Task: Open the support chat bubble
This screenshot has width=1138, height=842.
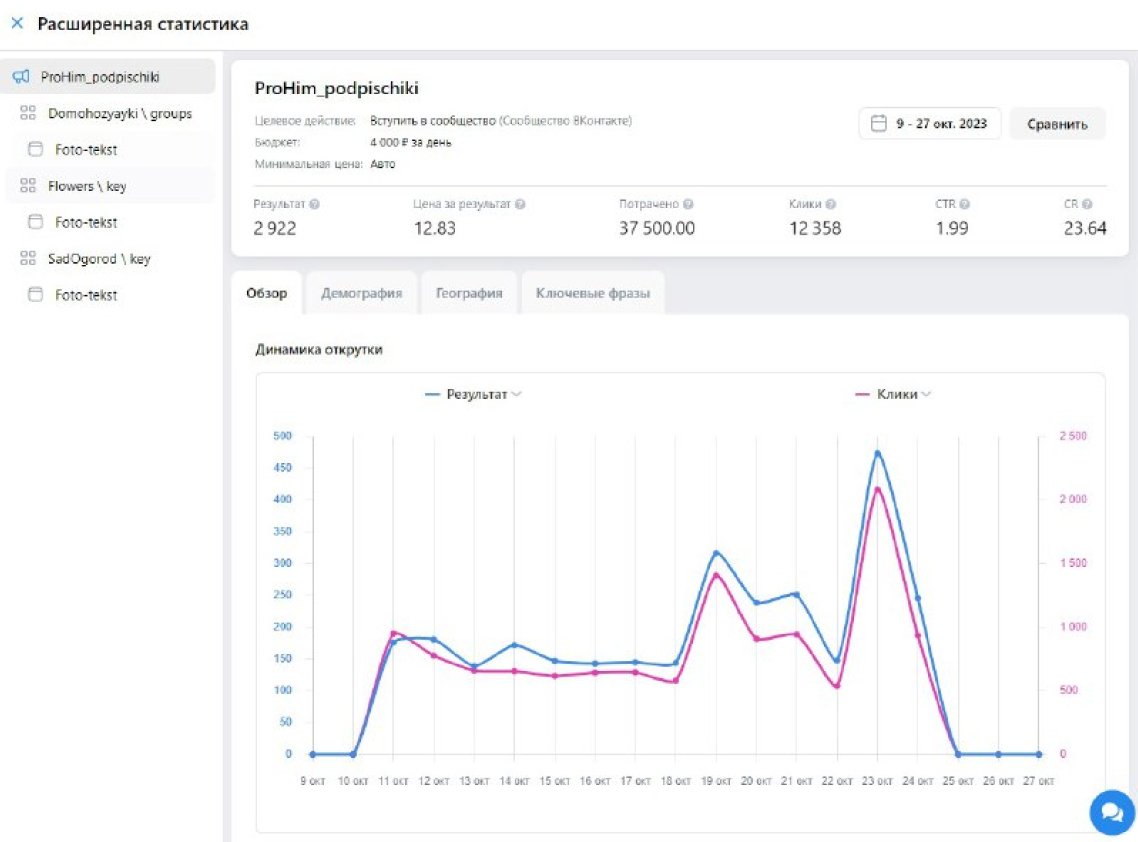Action: 1111,813
